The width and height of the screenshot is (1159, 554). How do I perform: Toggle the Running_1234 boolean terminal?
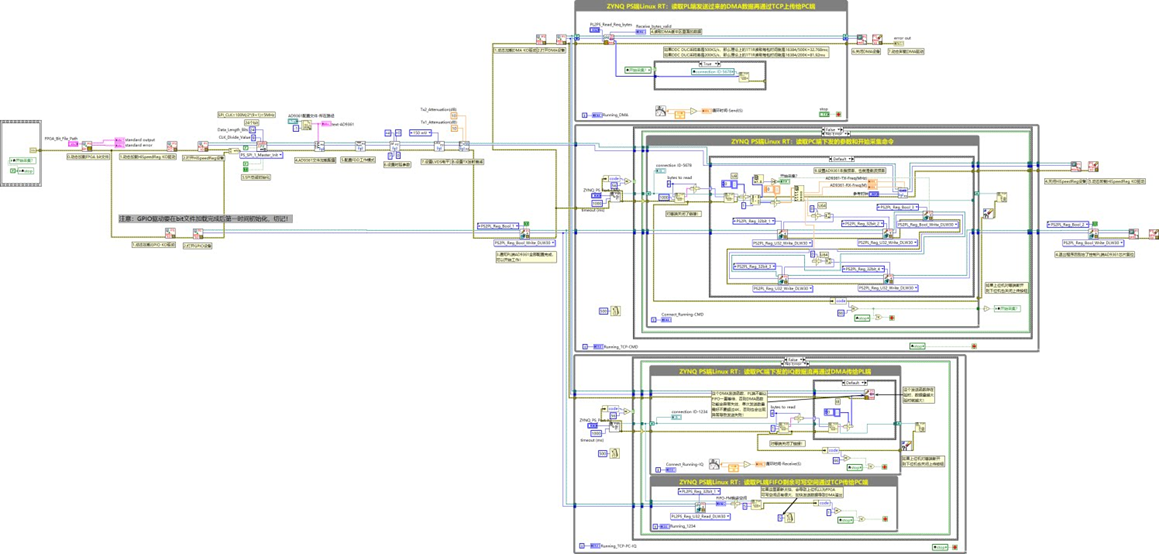click(x=665, y=527)
